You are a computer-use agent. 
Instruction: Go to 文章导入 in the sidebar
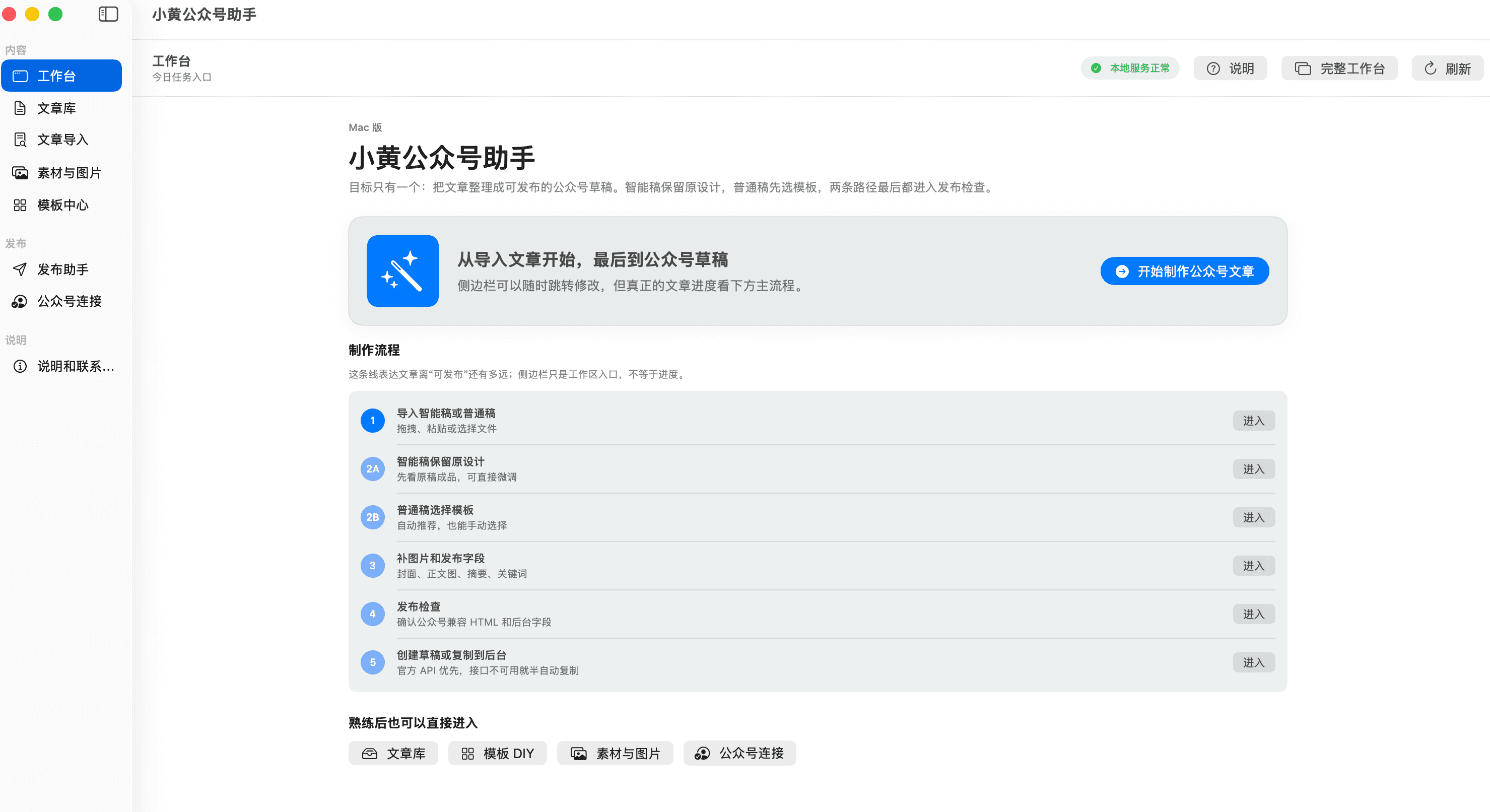pyautogui.click(x=61, y=140)
